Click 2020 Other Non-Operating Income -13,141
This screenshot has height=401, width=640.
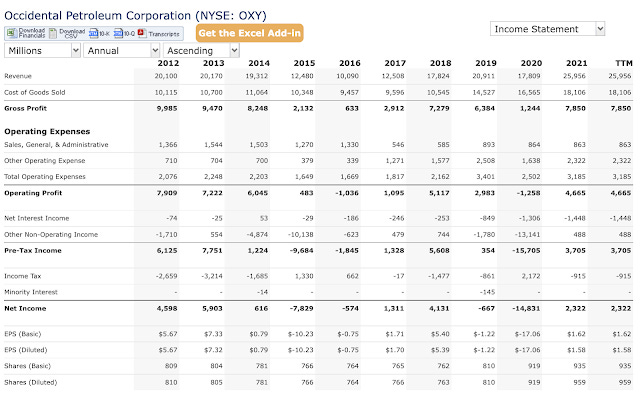[527, 235]
